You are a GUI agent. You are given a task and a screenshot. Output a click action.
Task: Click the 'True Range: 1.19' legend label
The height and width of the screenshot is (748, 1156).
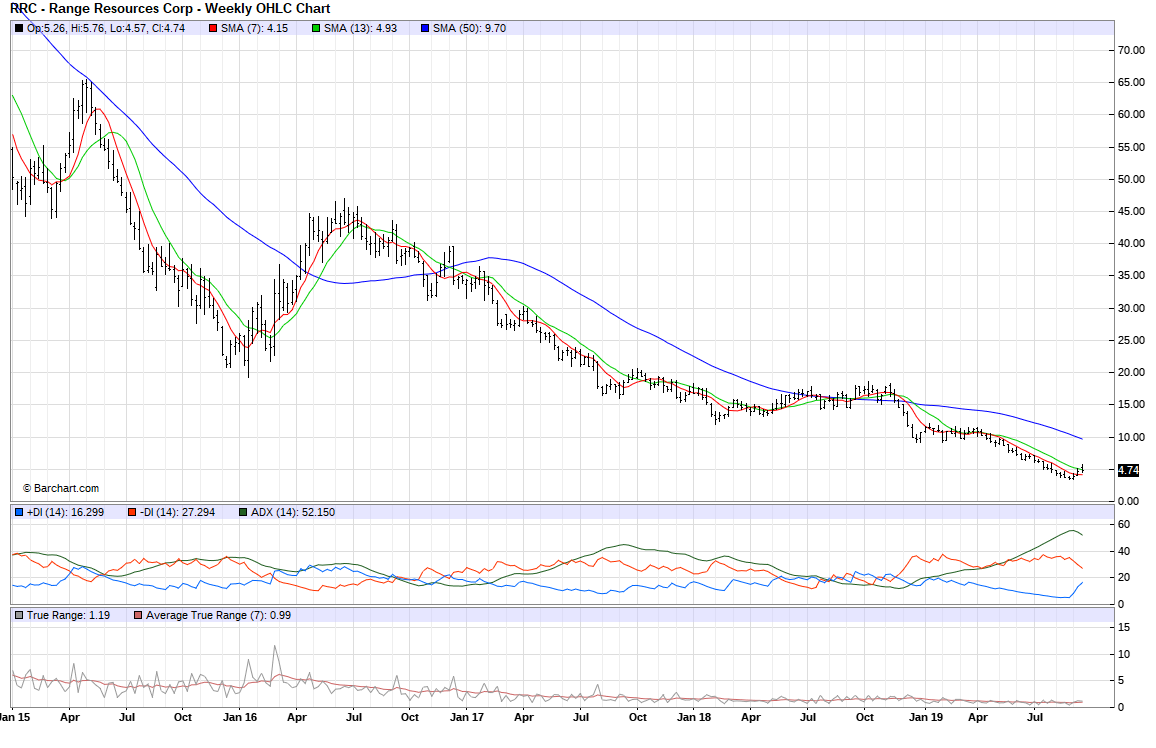[69, 615]
